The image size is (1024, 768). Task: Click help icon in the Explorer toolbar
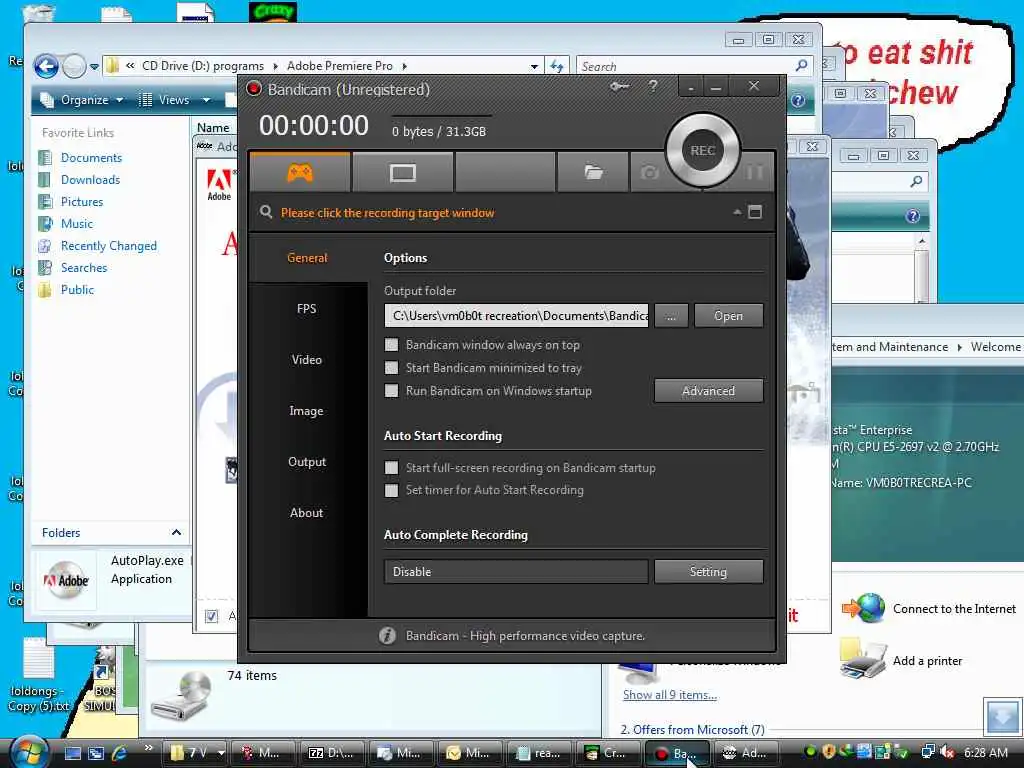(x=797, y=101)
